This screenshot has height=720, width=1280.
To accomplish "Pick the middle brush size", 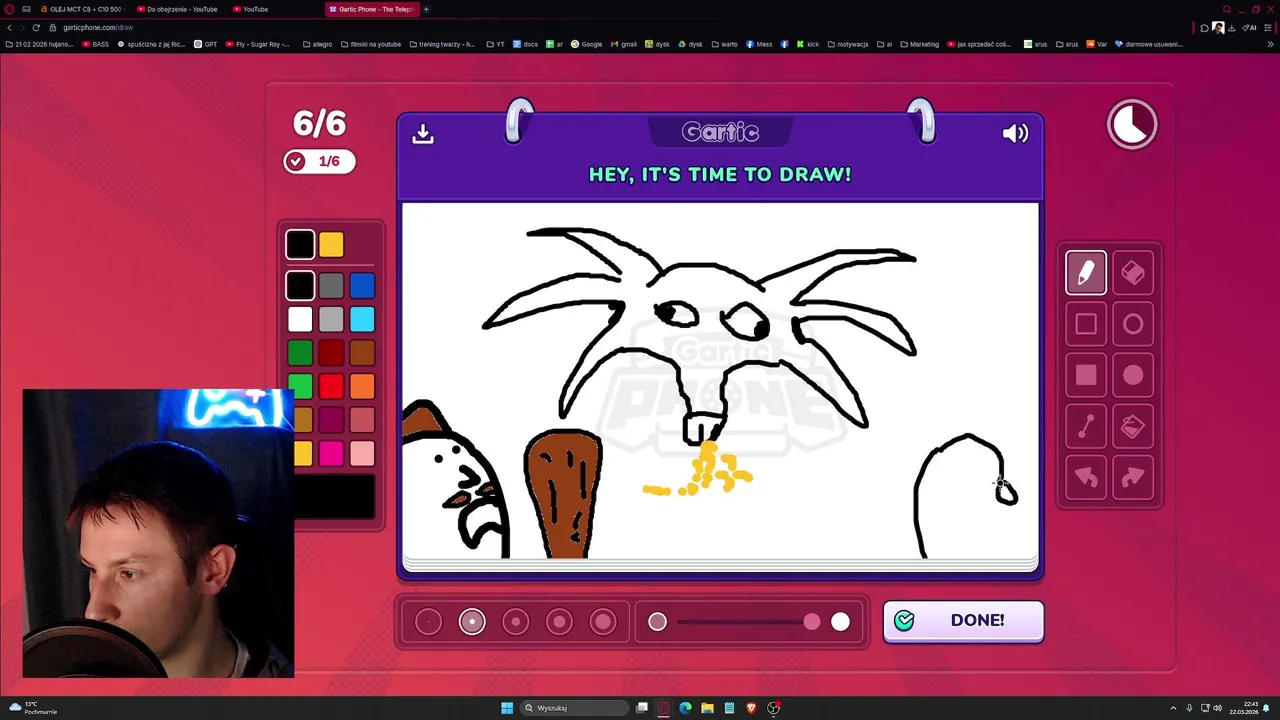I will click(515, 622).
